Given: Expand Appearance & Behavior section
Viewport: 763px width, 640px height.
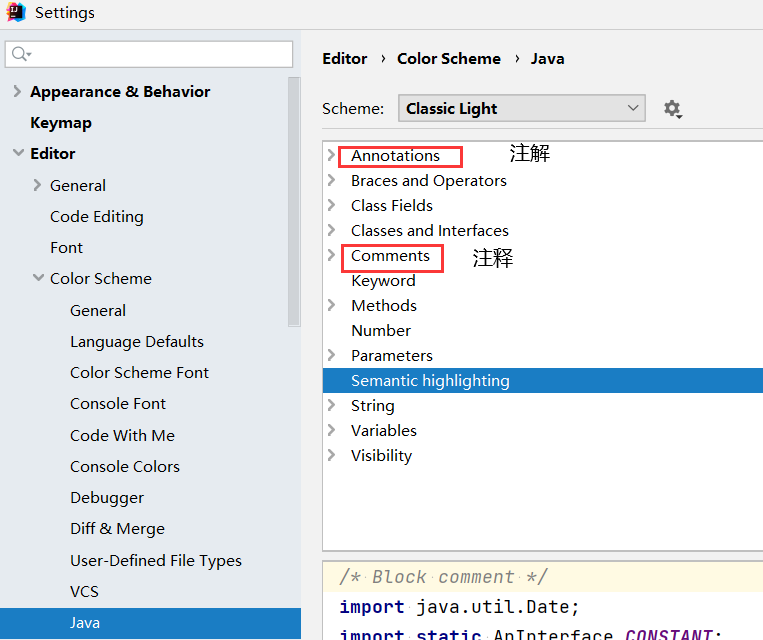Looking at the screenshot, I should coord(17,92).
